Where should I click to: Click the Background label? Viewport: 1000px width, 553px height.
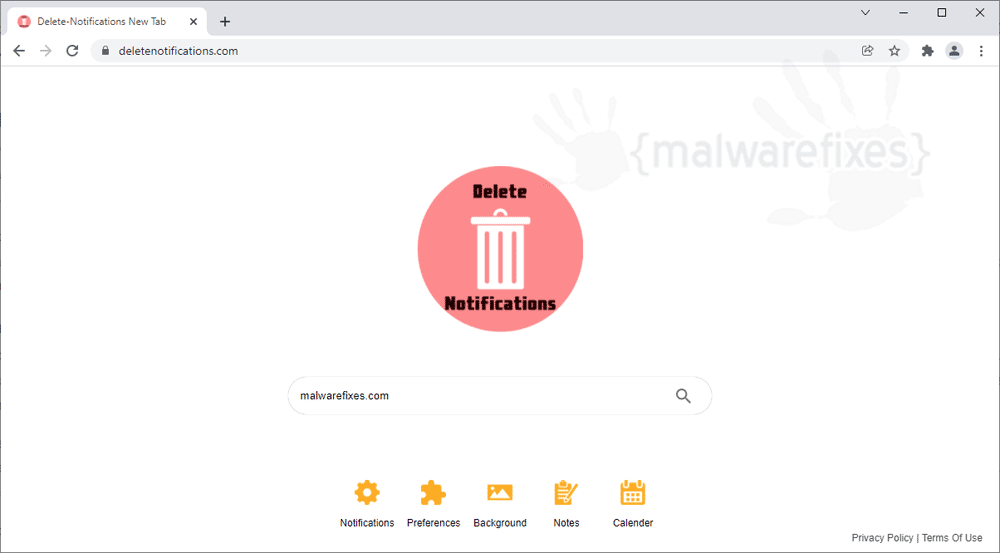(500, 523)
